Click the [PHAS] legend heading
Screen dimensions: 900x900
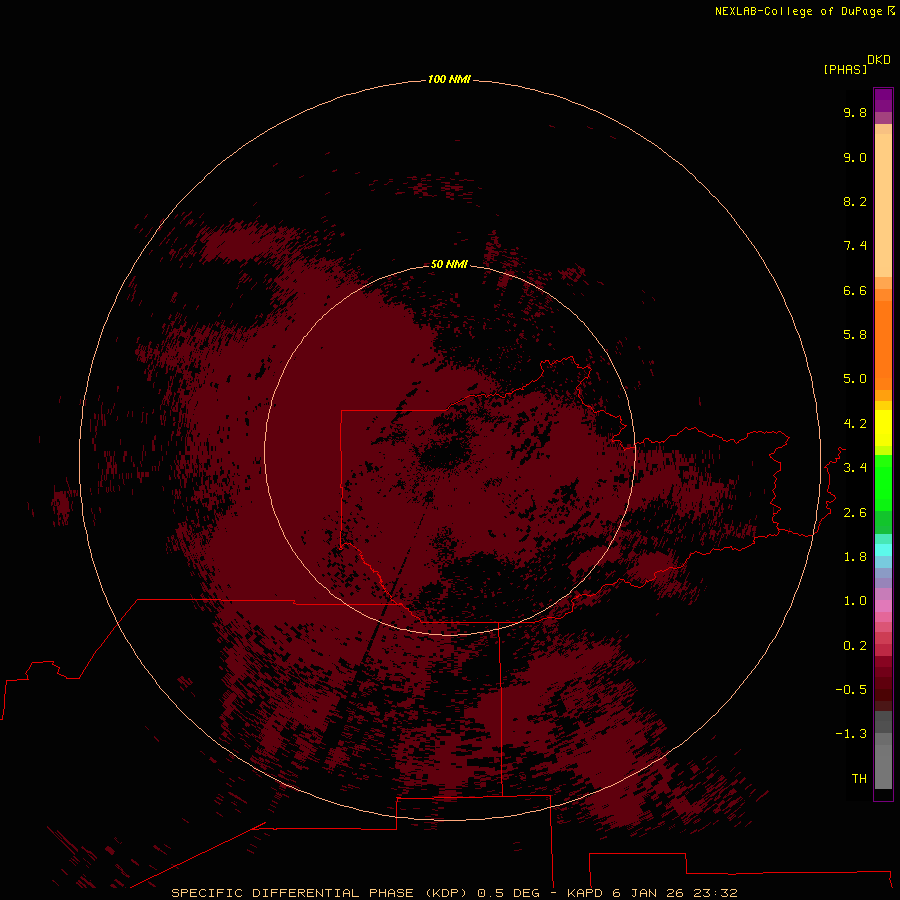click(844, 69)
